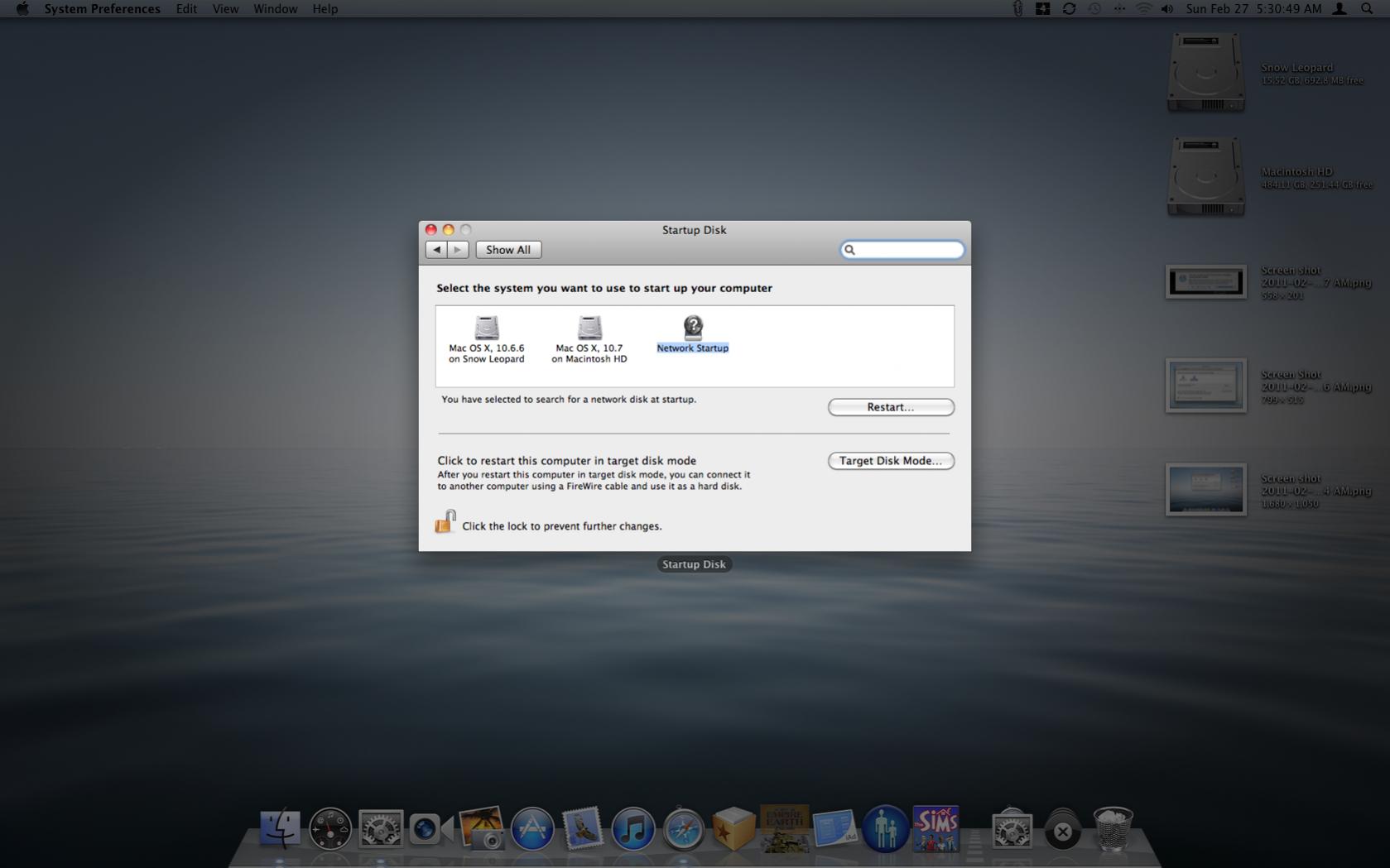
Task: Click the volume icon in menu bar
Action: coord(1167,8)
